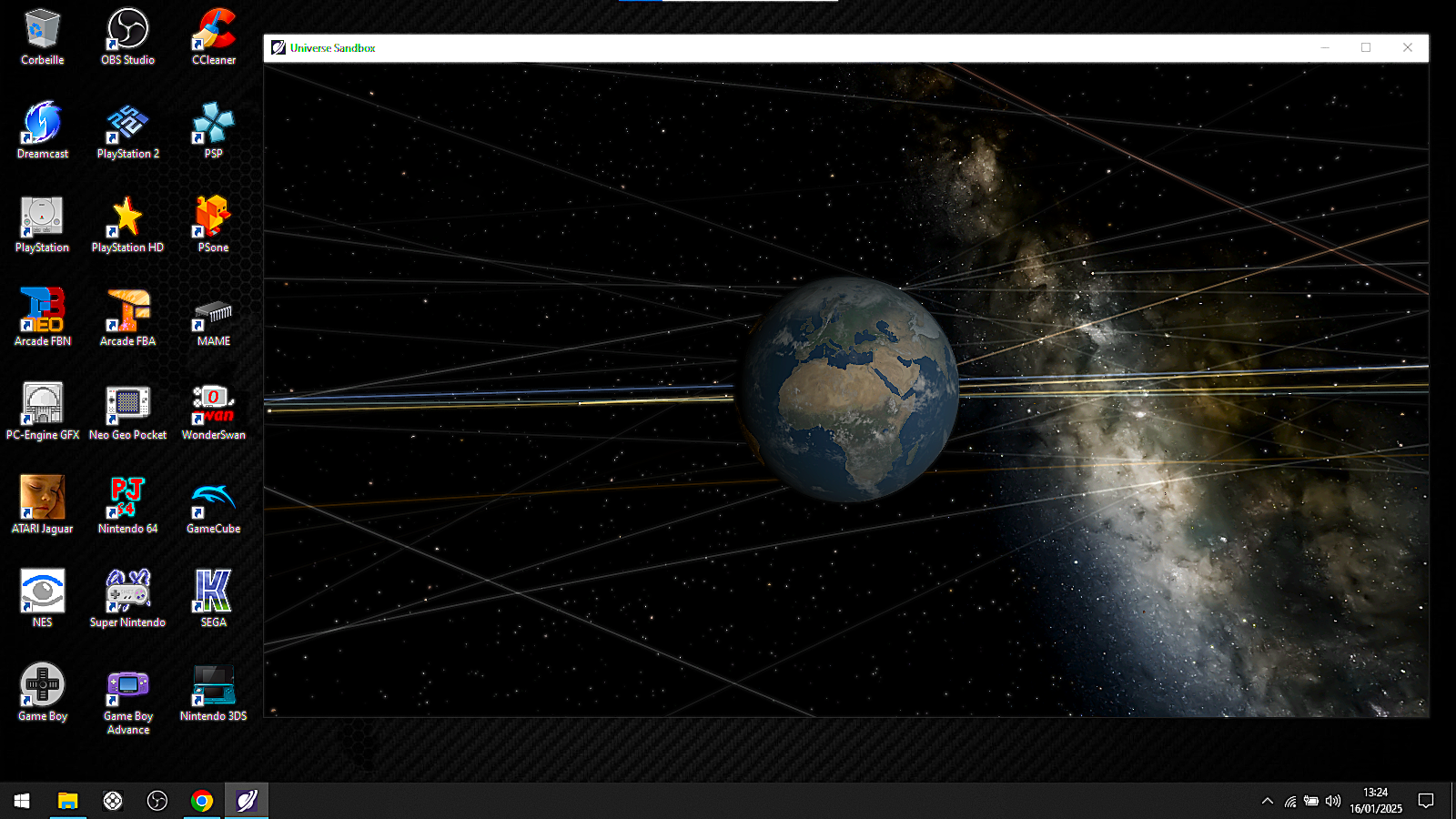Select the MAME arcade shortcut
Screen dimensions: 1456x819
pos(213,318)
